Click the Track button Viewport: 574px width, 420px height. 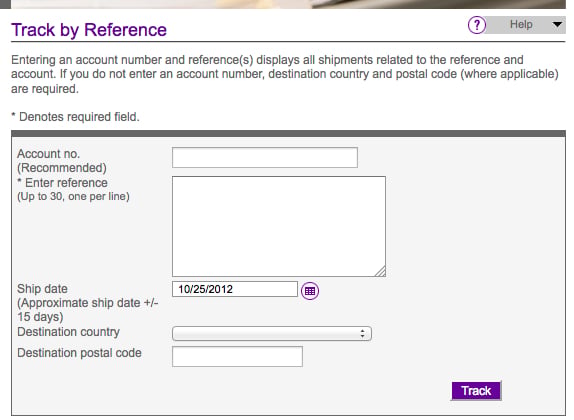point(476,391)
